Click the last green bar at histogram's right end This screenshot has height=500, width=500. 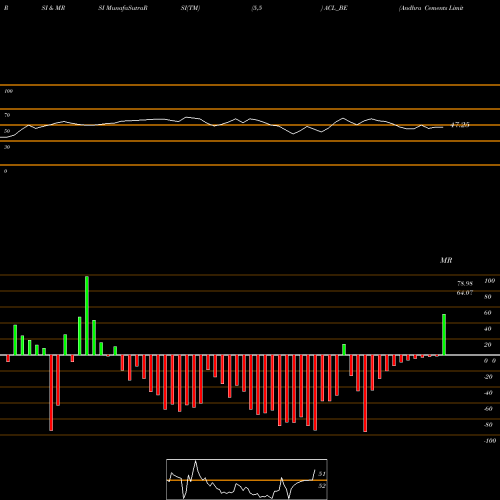[444, 334]
